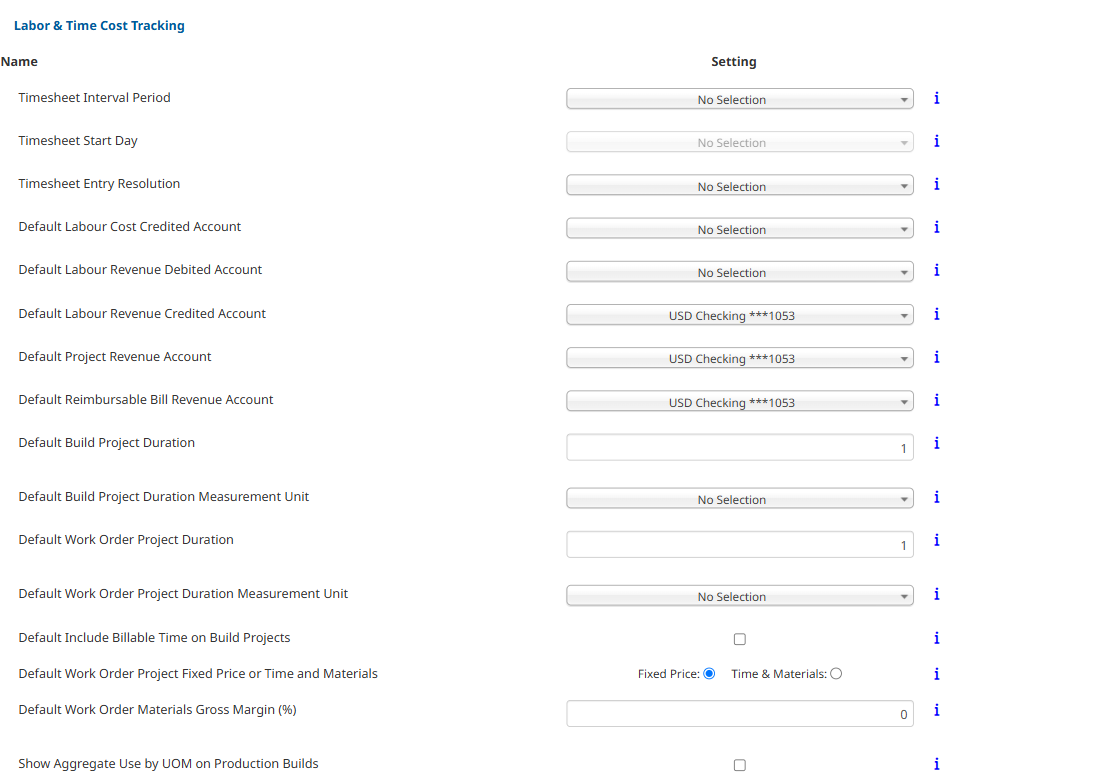View info for Default Work Order Project Duration
Image resolution: width=1105 pixels, height=781 pixels.
click(937, 540)
